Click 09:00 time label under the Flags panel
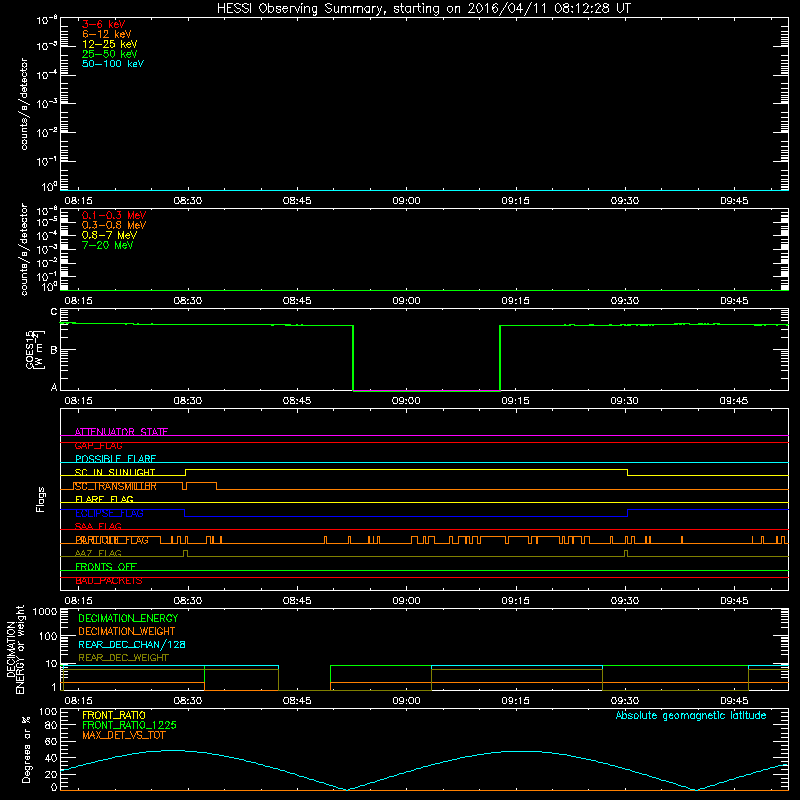800x800 pixels. coord(407,601)
